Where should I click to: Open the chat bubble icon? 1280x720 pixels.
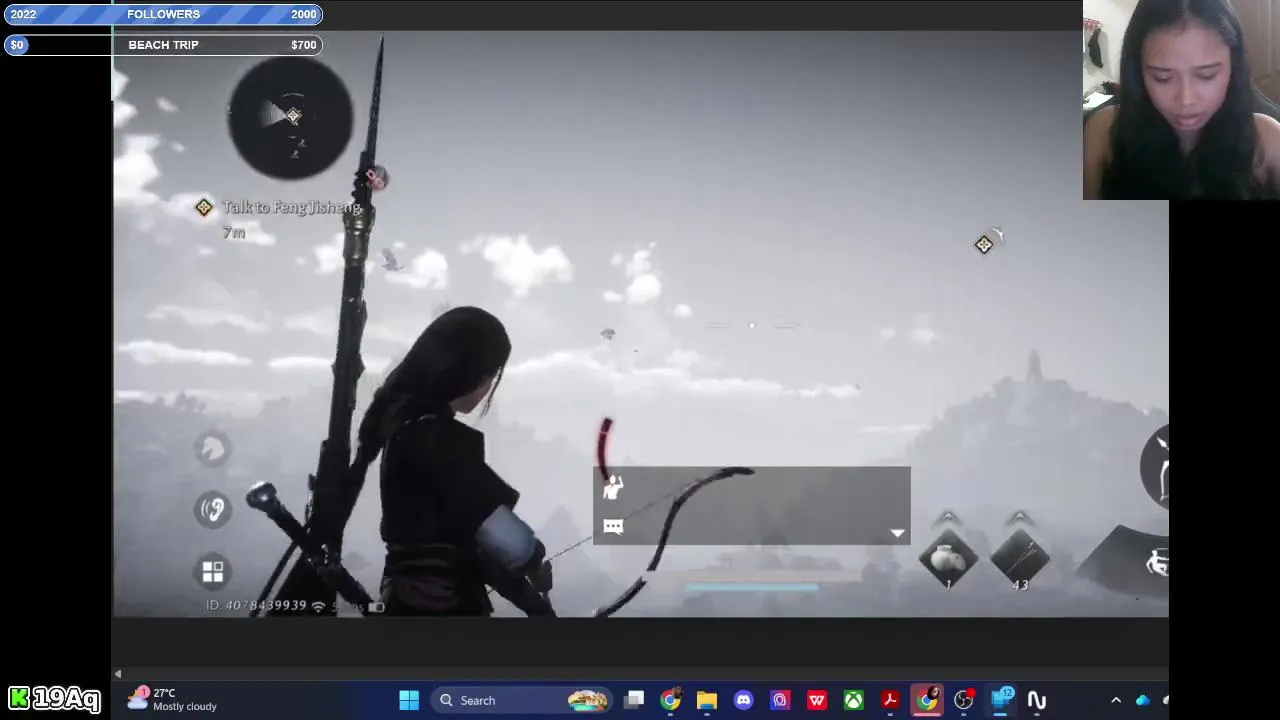point(613,527)
